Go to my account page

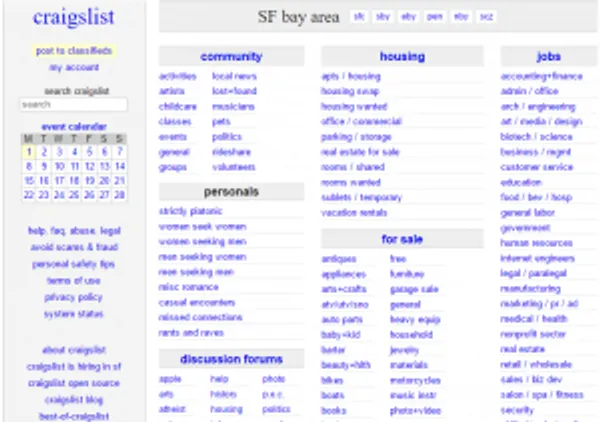[x=74, y=67]
